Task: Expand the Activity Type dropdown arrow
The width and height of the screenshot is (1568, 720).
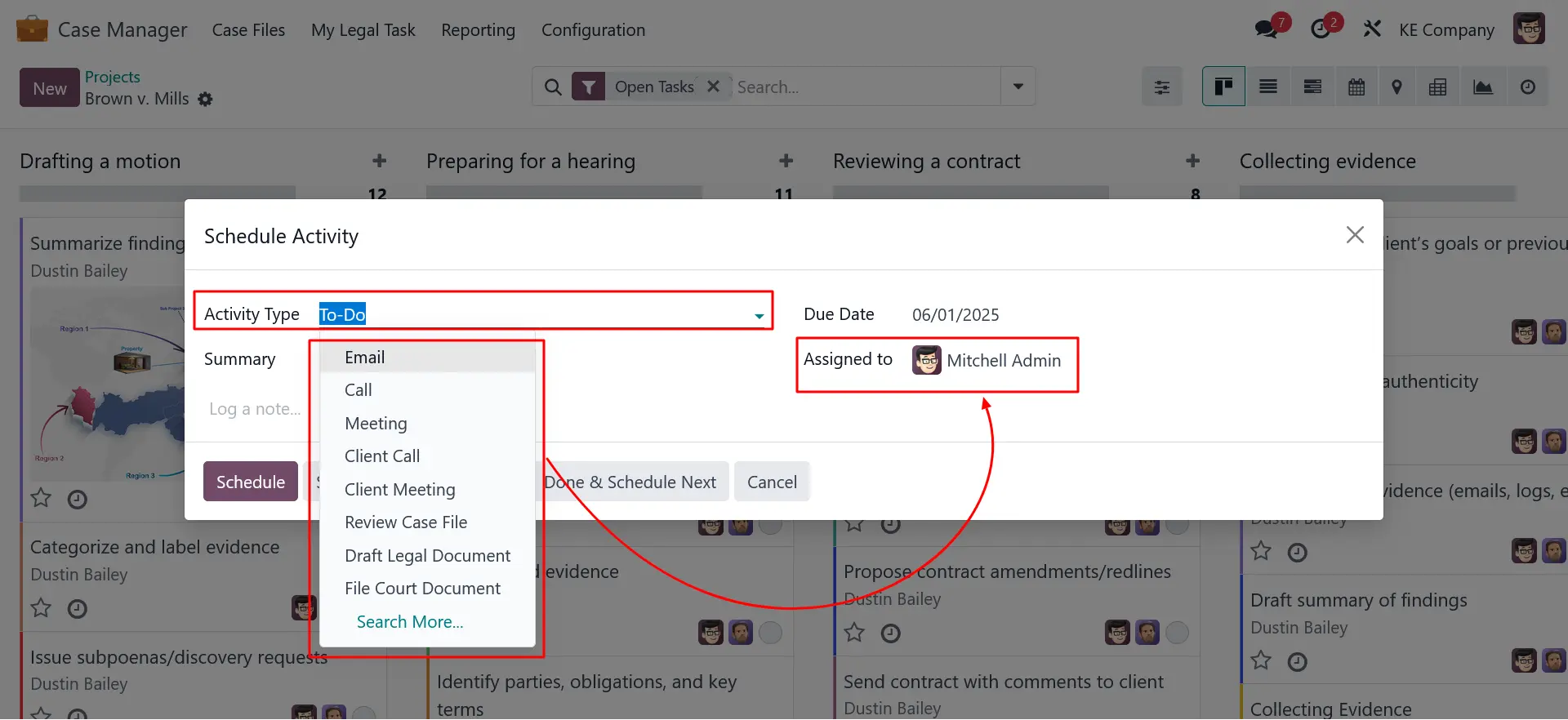Action: click(759, 316)
